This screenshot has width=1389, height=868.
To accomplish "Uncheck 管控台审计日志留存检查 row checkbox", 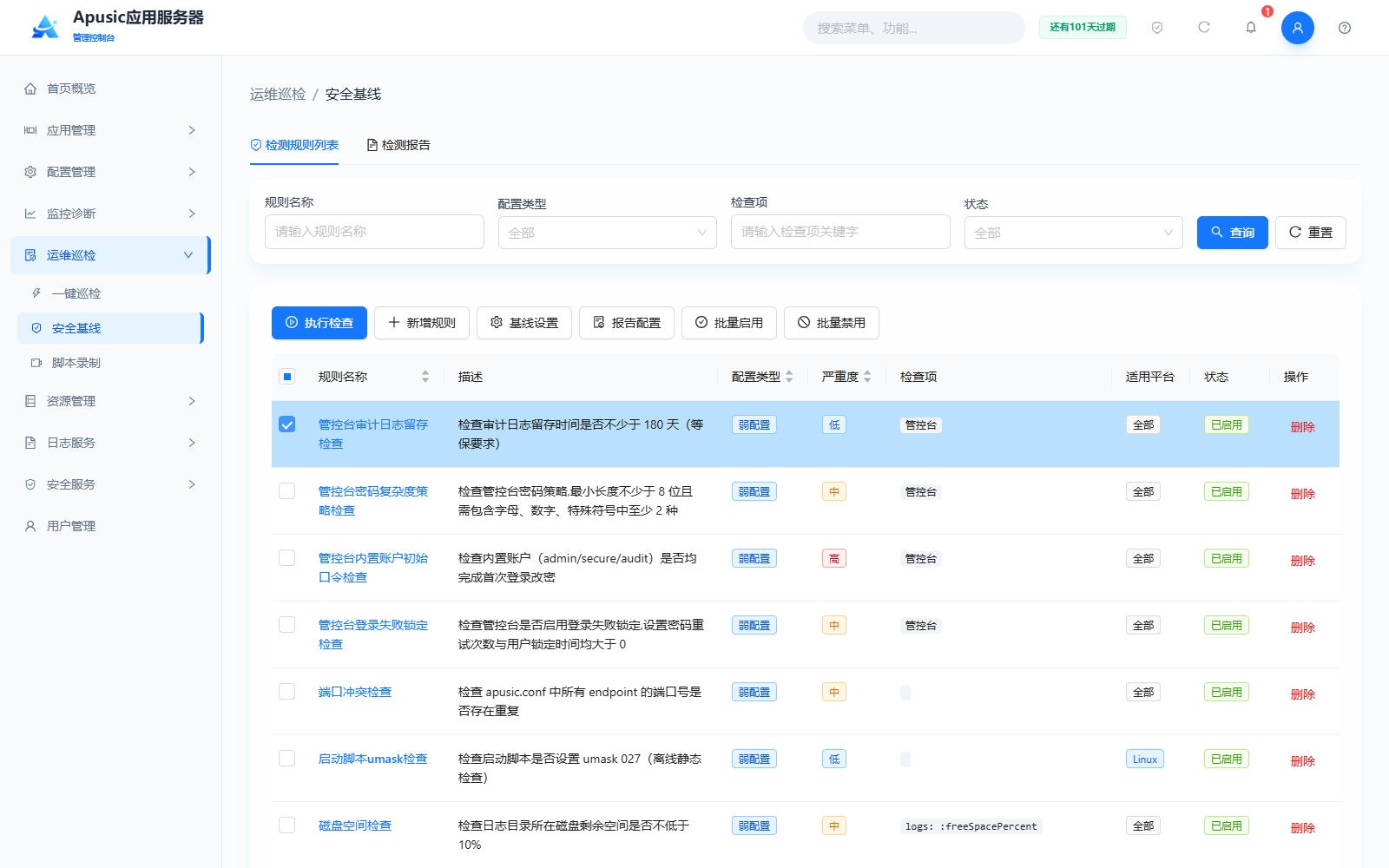I will [287, 424].
